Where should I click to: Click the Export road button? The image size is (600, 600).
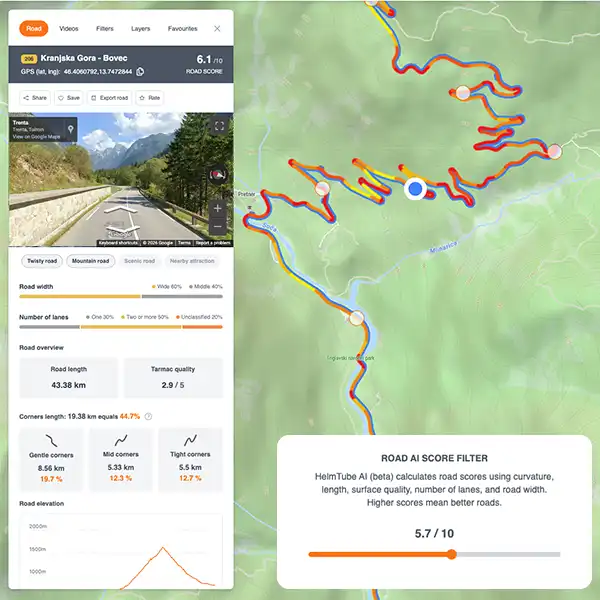(110, 98)
